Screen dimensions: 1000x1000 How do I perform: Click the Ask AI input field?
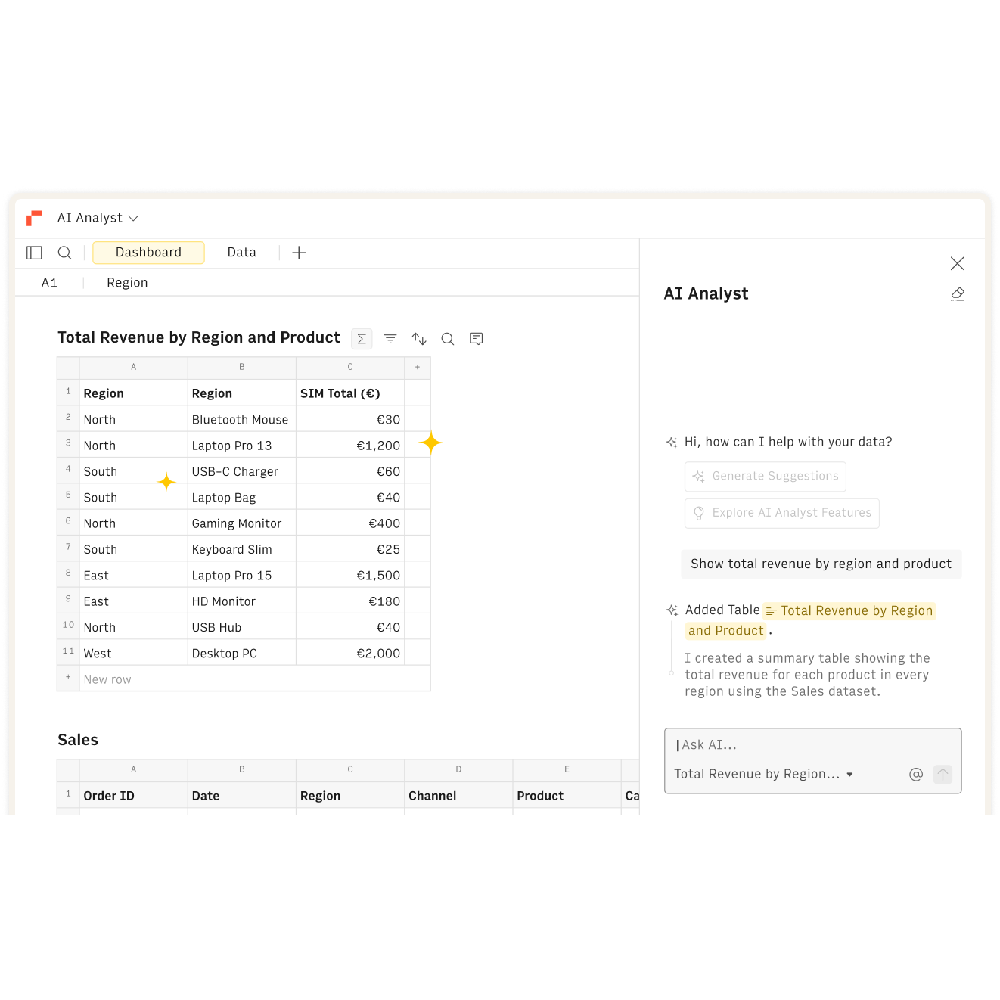(x=812, y=745)
